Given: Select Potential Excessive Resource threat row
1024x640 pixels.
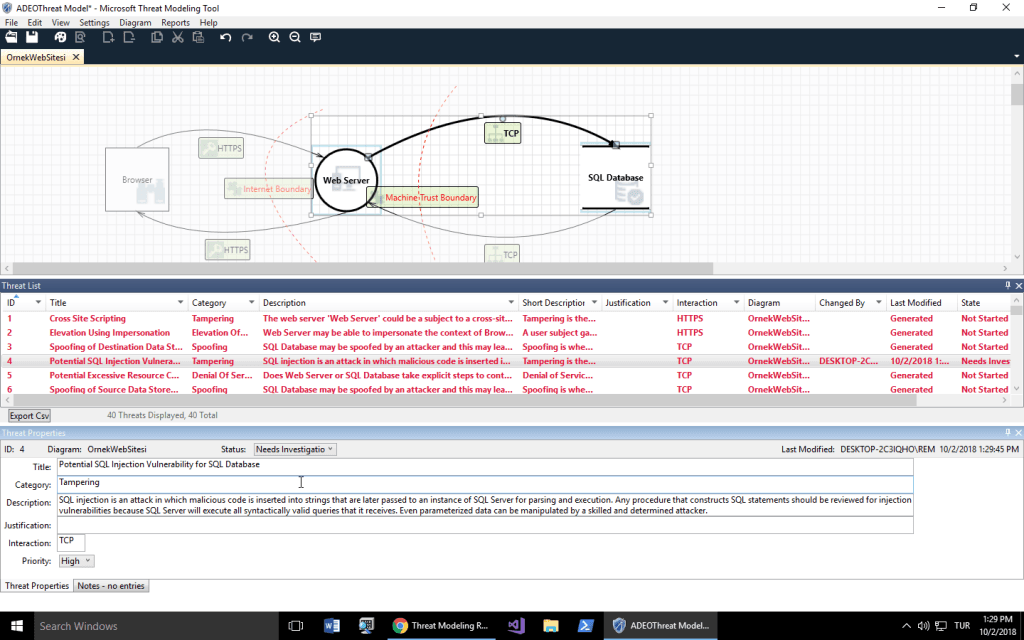Looking at the screenshot, I should click(506, 376).
